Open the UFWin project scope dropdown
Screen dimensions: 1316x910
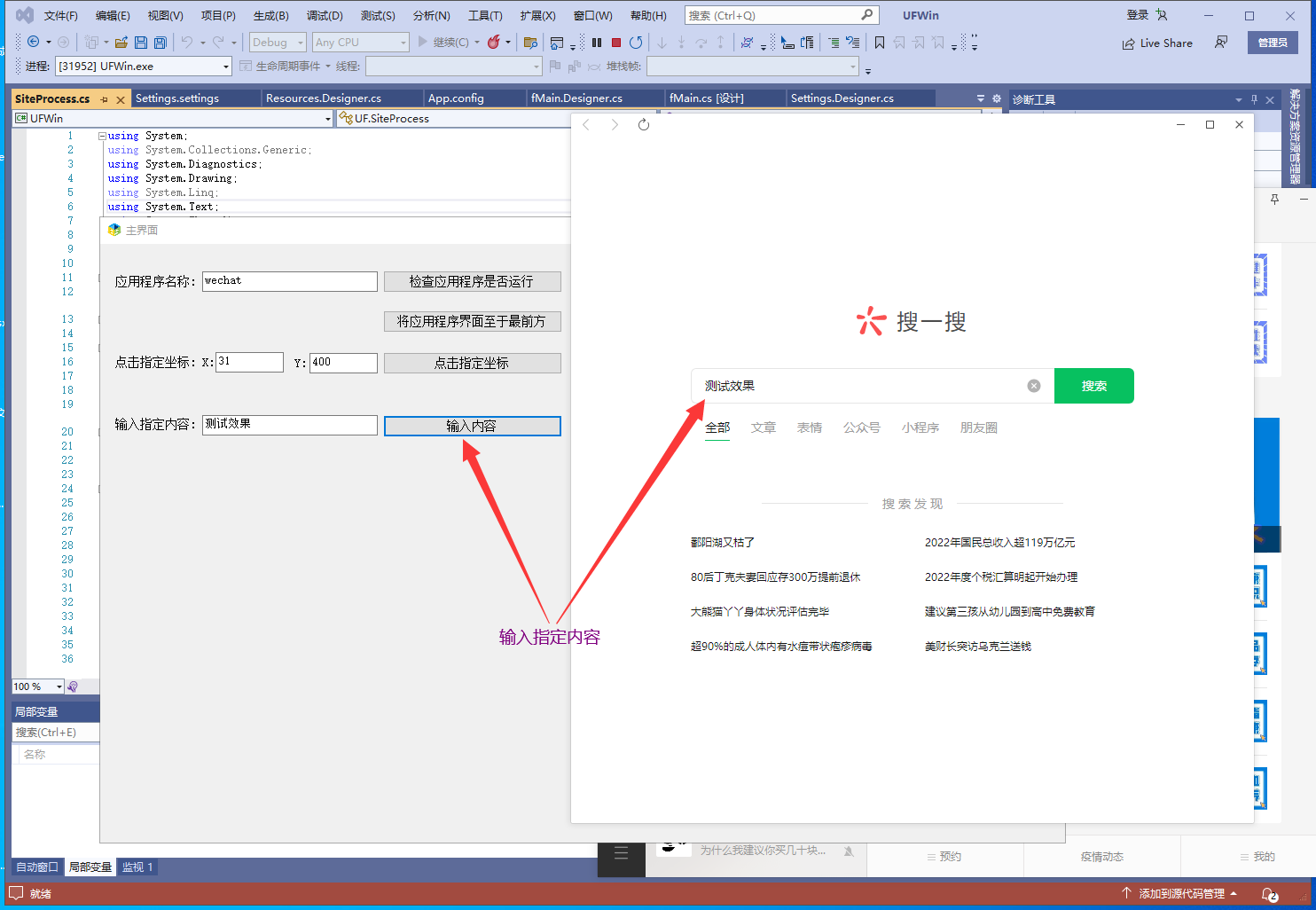173,118
